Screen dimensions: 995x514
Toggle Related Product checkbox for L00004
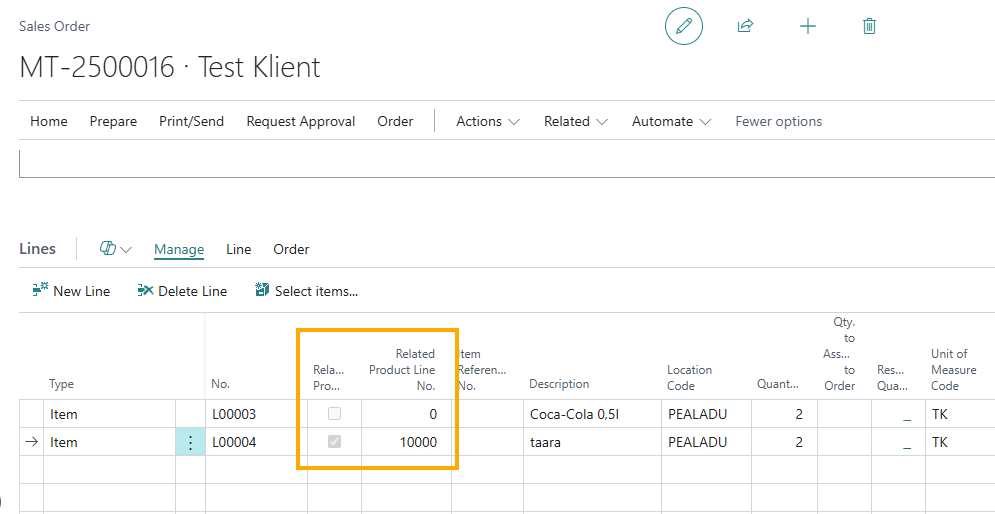[334, 442]
